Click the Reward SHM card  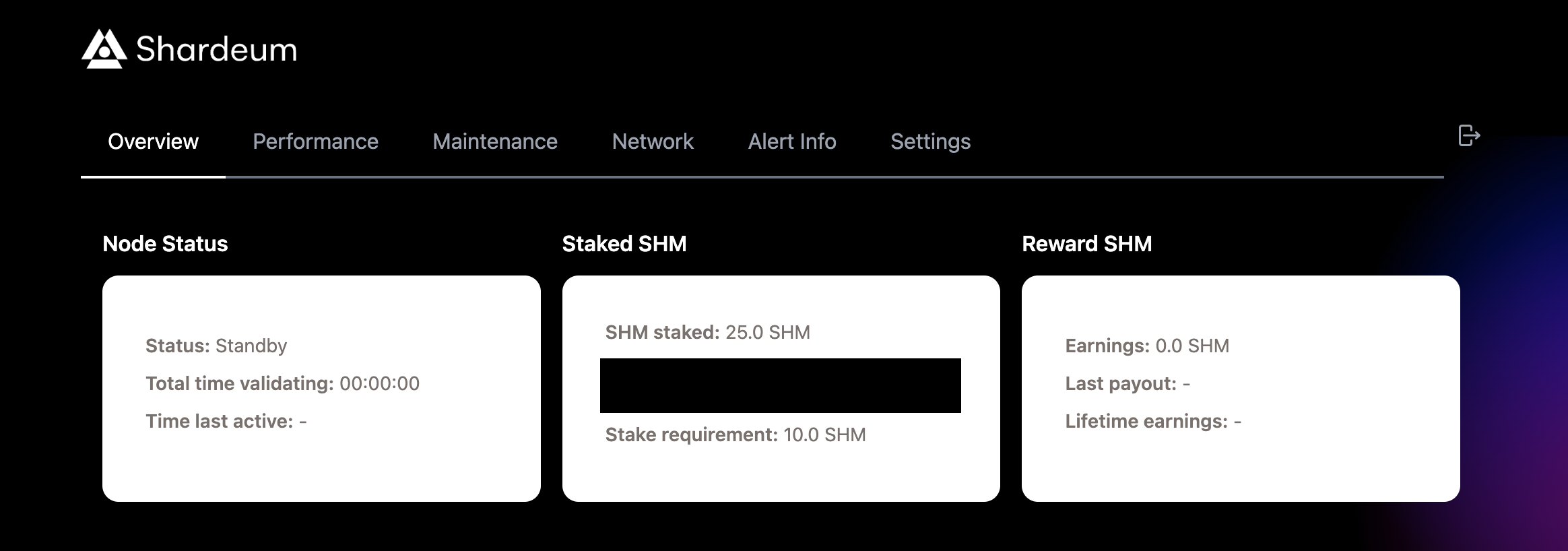1240,387
